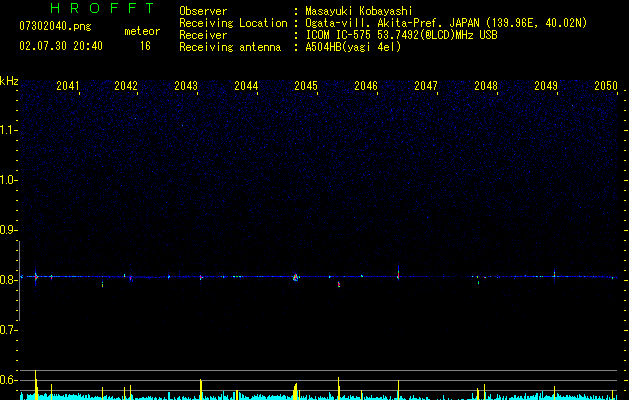Click the 0.9 kHz frequency label

pyautogui.click(x=9, y=230)
